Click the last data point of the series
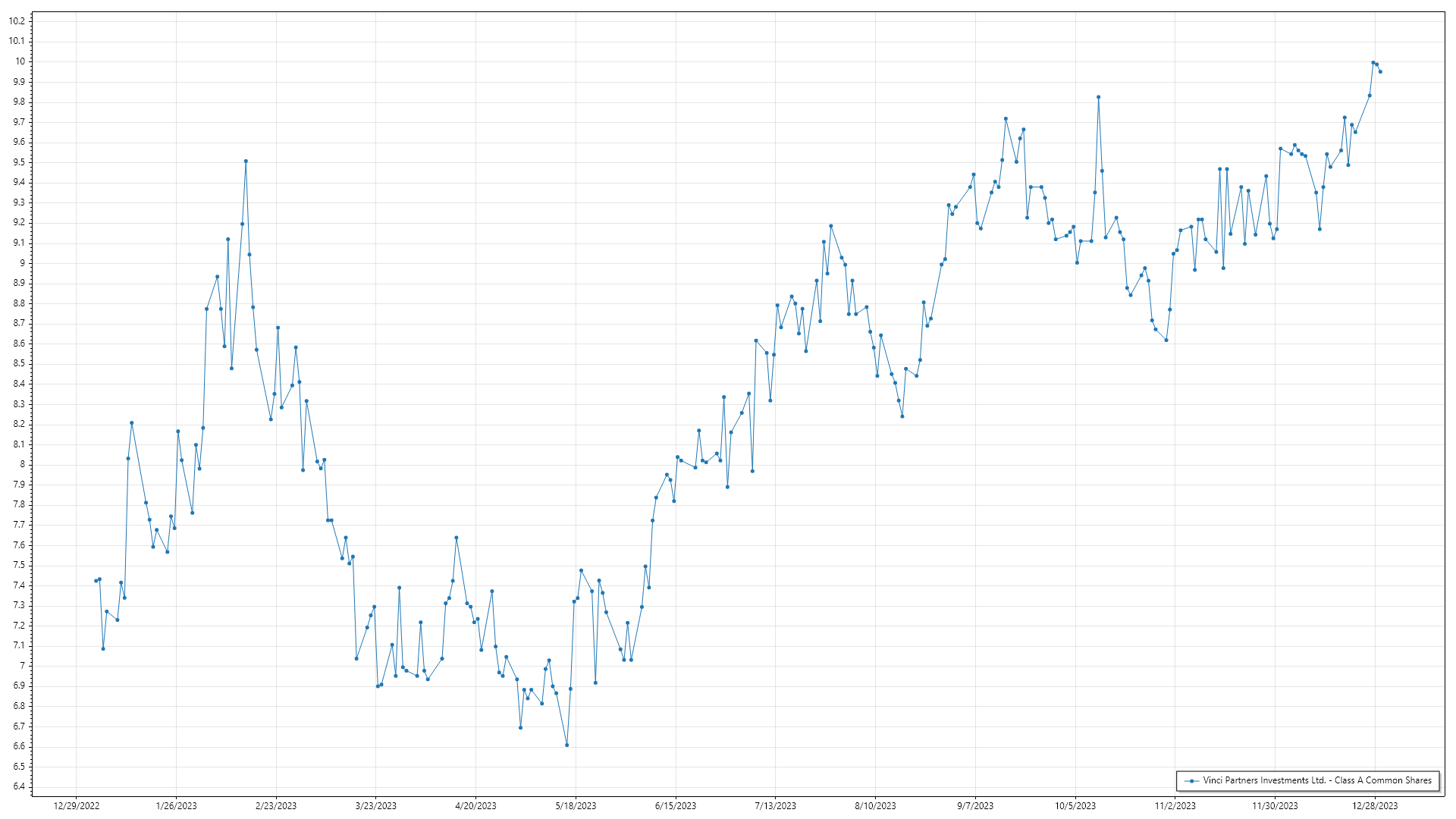Viewport: 1456px width, 819px height. [1380, 71]
